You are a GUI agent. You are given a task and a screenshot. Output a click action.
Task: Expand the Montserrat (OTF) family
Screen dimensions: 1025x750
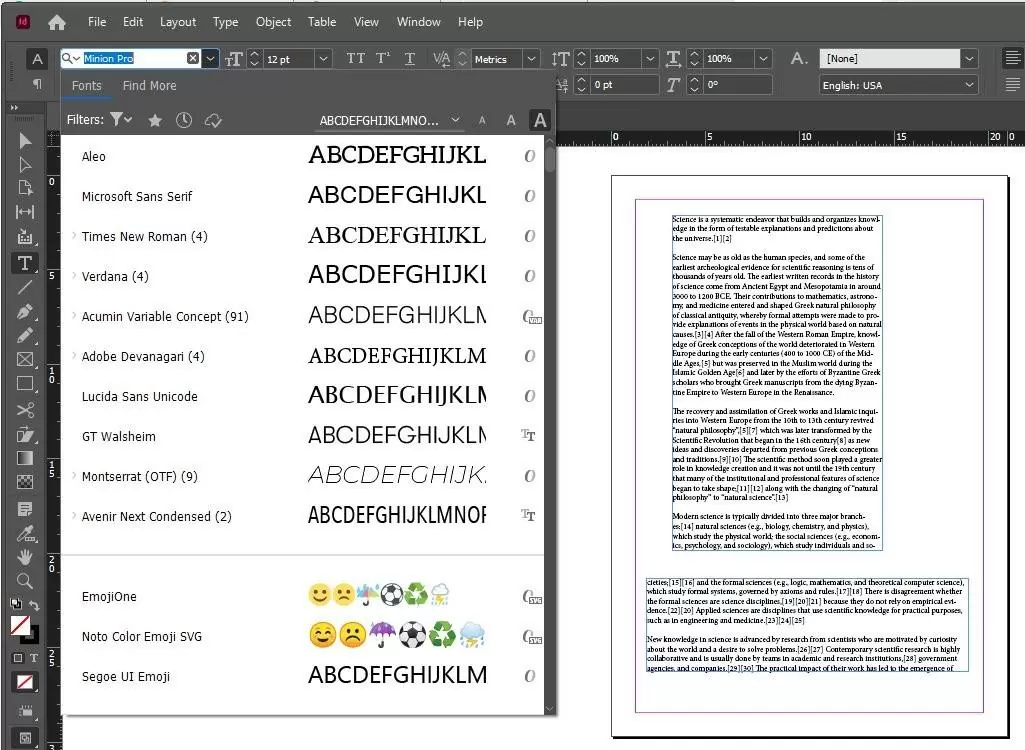(x=74, y=476)
